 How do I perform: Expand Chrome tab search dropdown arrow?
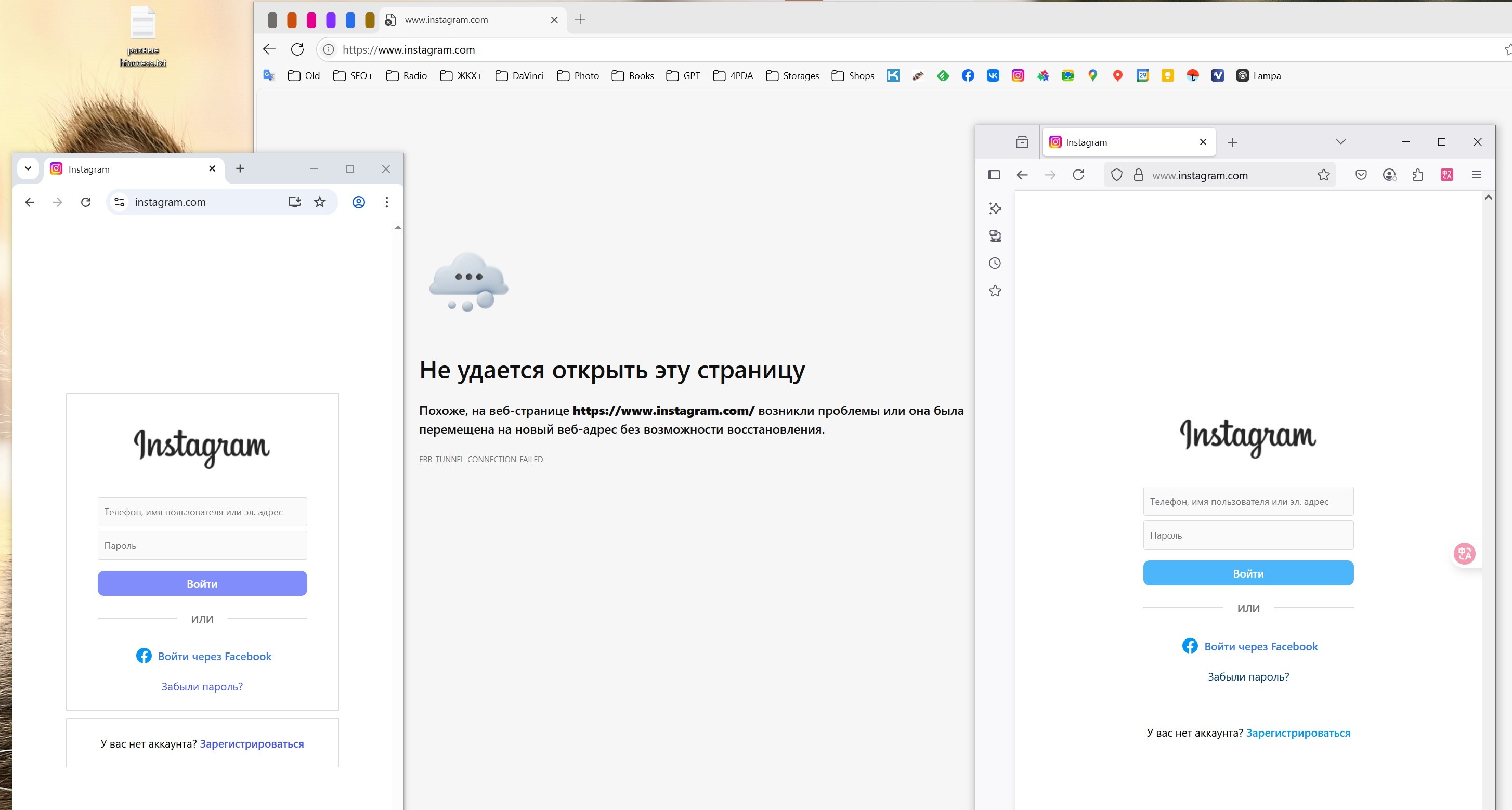point(28,168)
